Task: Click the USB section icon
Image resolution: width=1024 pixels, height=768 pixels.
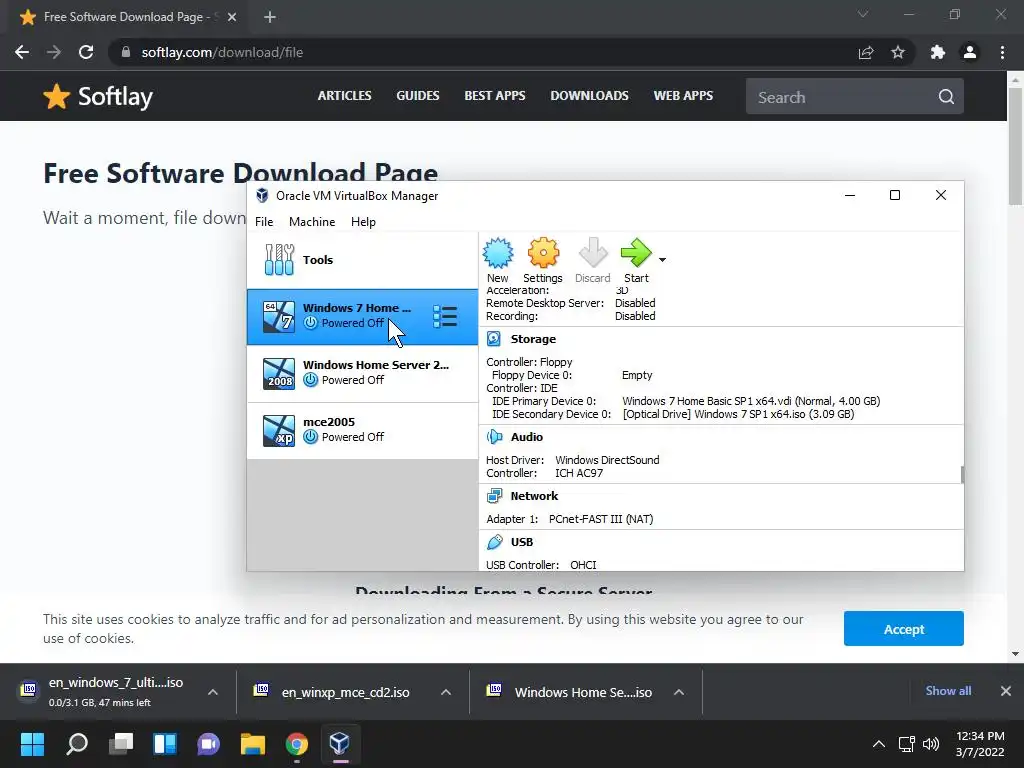Action: (494, 542)
